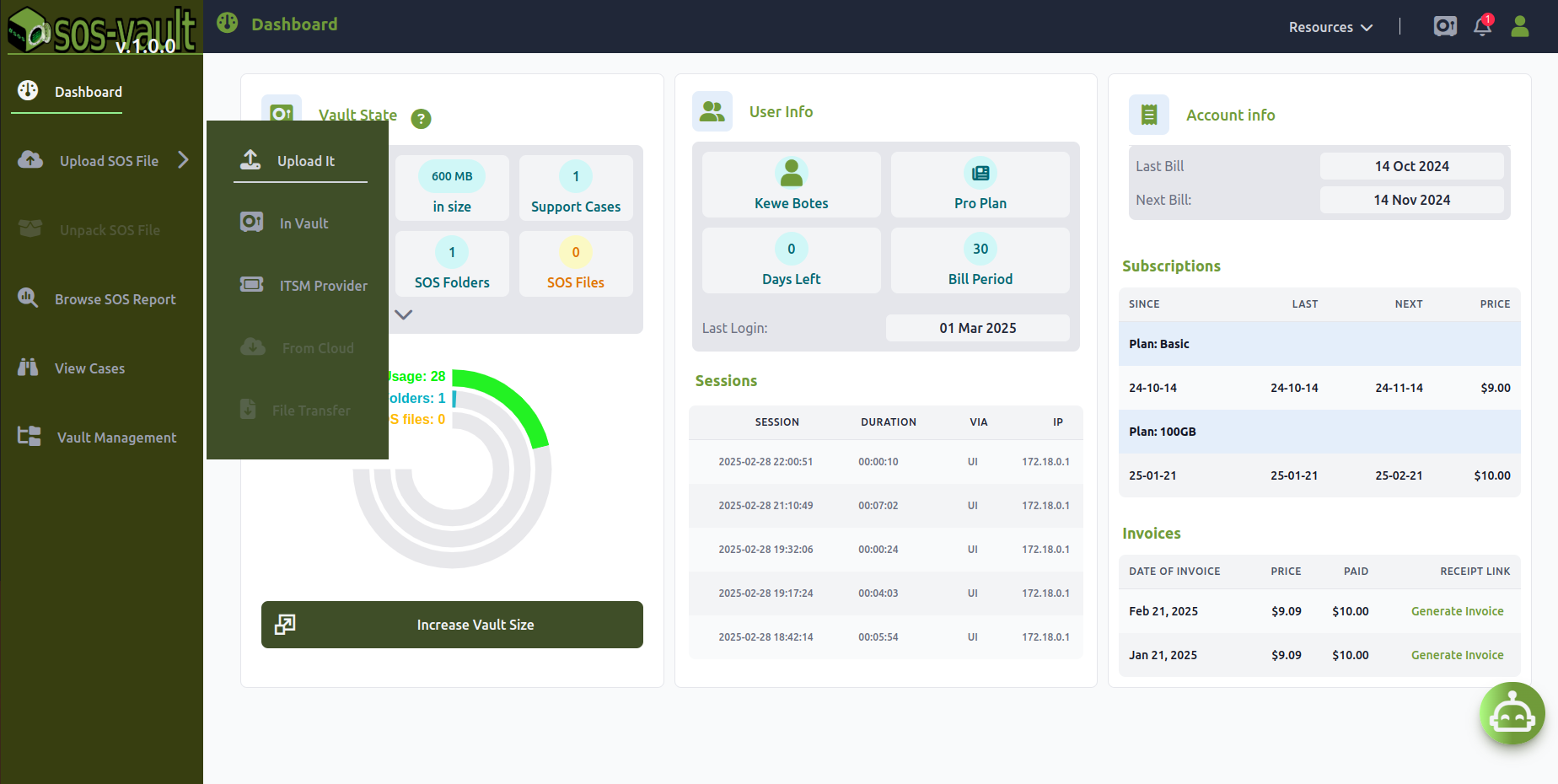Click the Dashboard header gauge icon
The image size is (1558, 784).
pyautogui.click(x=228, y=23)
